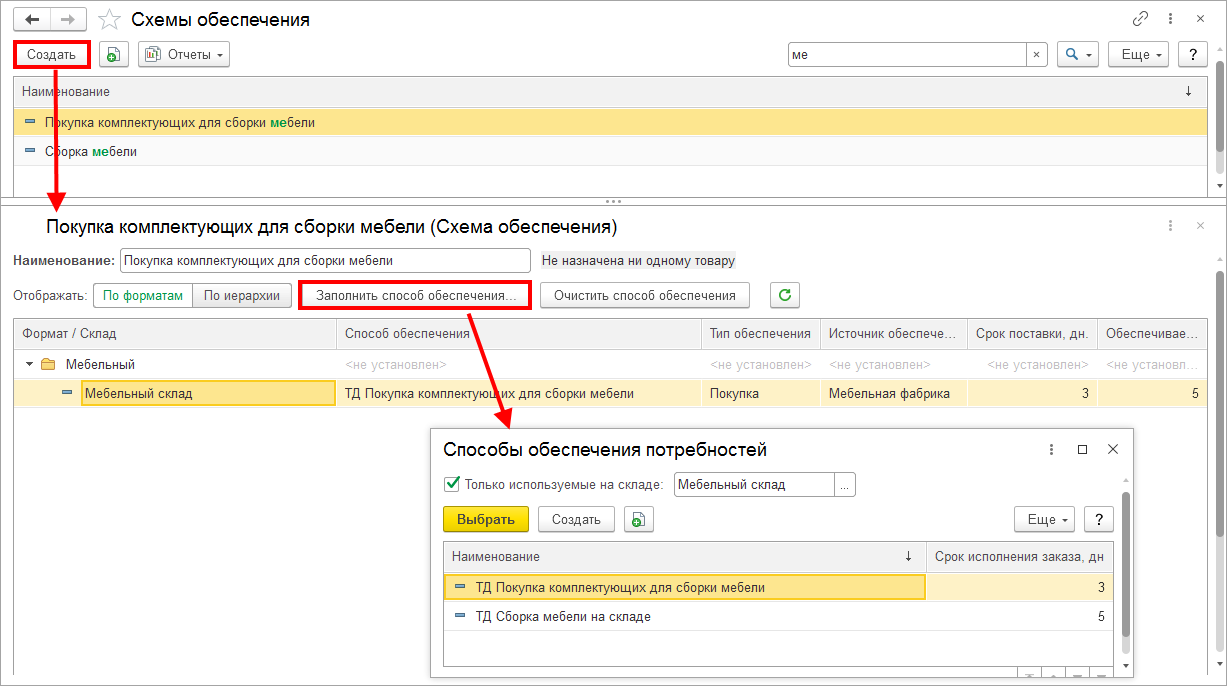This screenshot has height=686, width=1227.
Task: Open the top Еще menu
Action: click(1138, 55)
